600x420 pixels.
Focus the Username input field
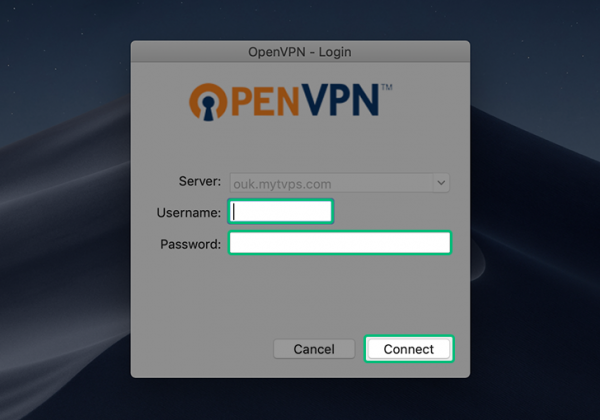[x=281, y=212]
